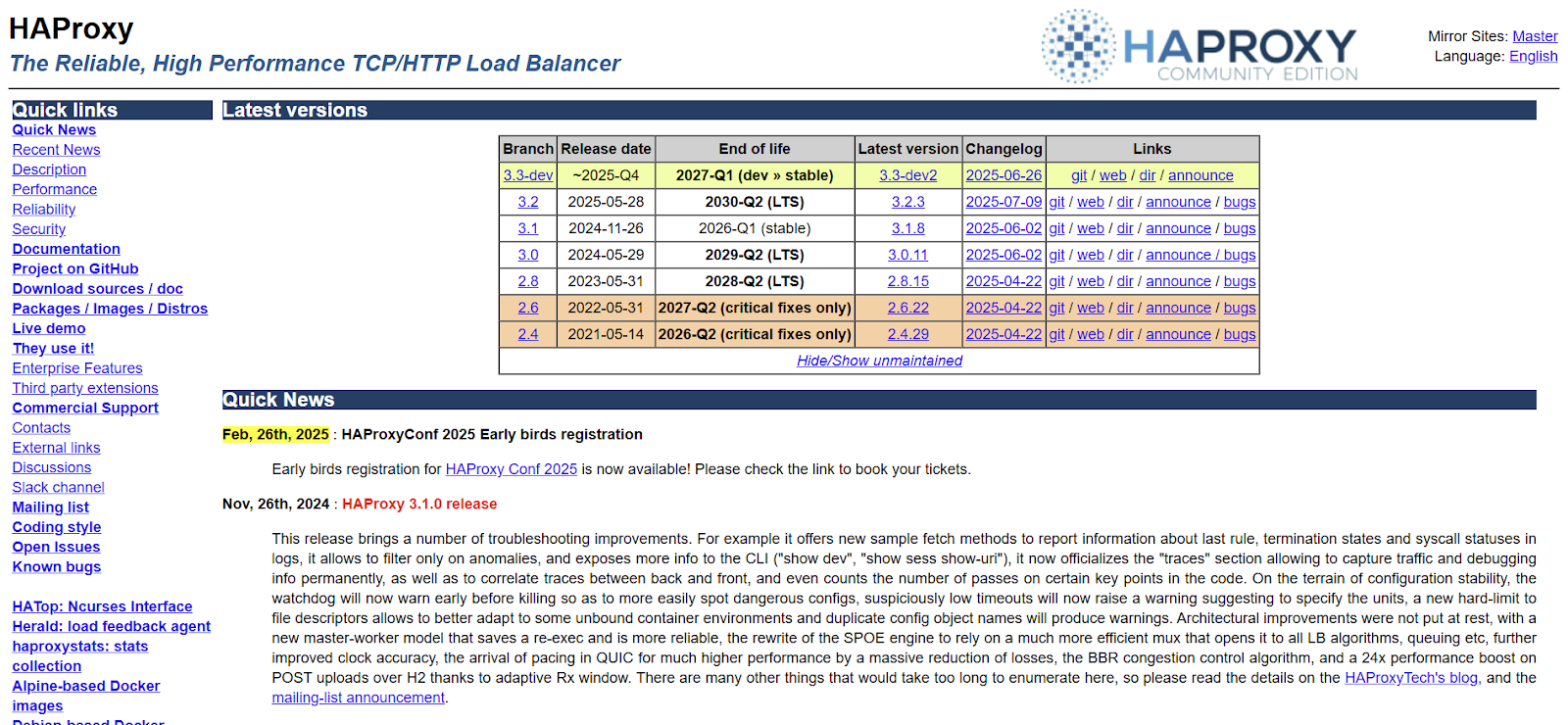1568x725 pixels.
Task: Open changelog dated 2025-06-26
Action: coord(1004,175)
